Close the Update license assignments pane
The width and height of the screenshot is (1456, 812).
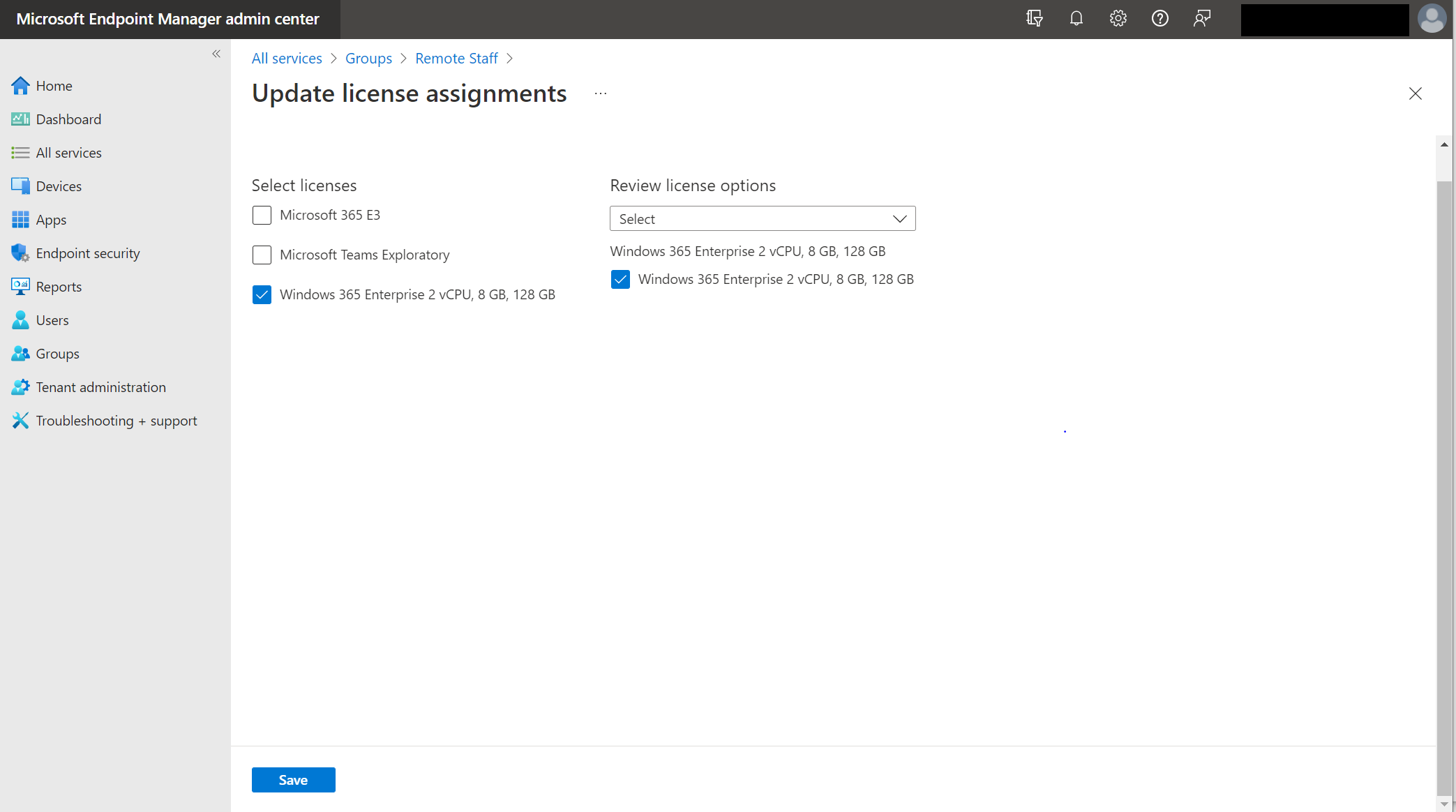pos(1415,93)
